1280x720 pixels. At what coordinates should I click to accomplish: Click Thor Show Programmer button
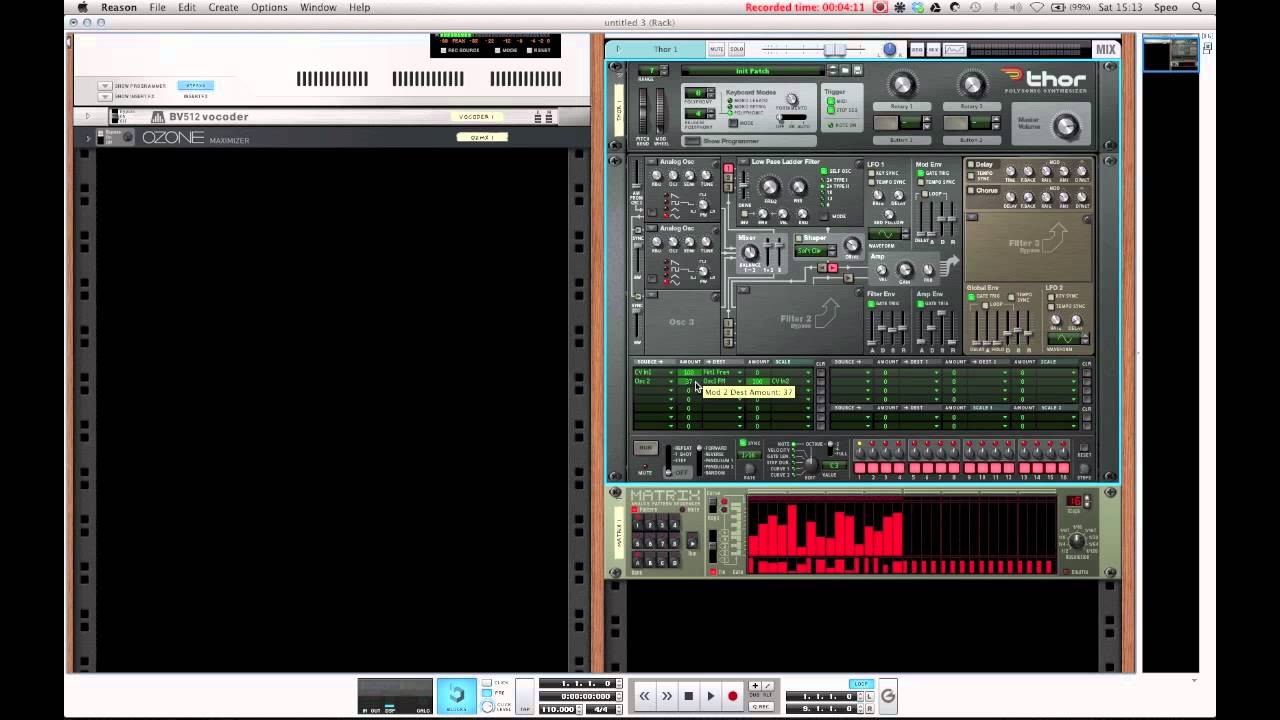(x=693, y=141)
